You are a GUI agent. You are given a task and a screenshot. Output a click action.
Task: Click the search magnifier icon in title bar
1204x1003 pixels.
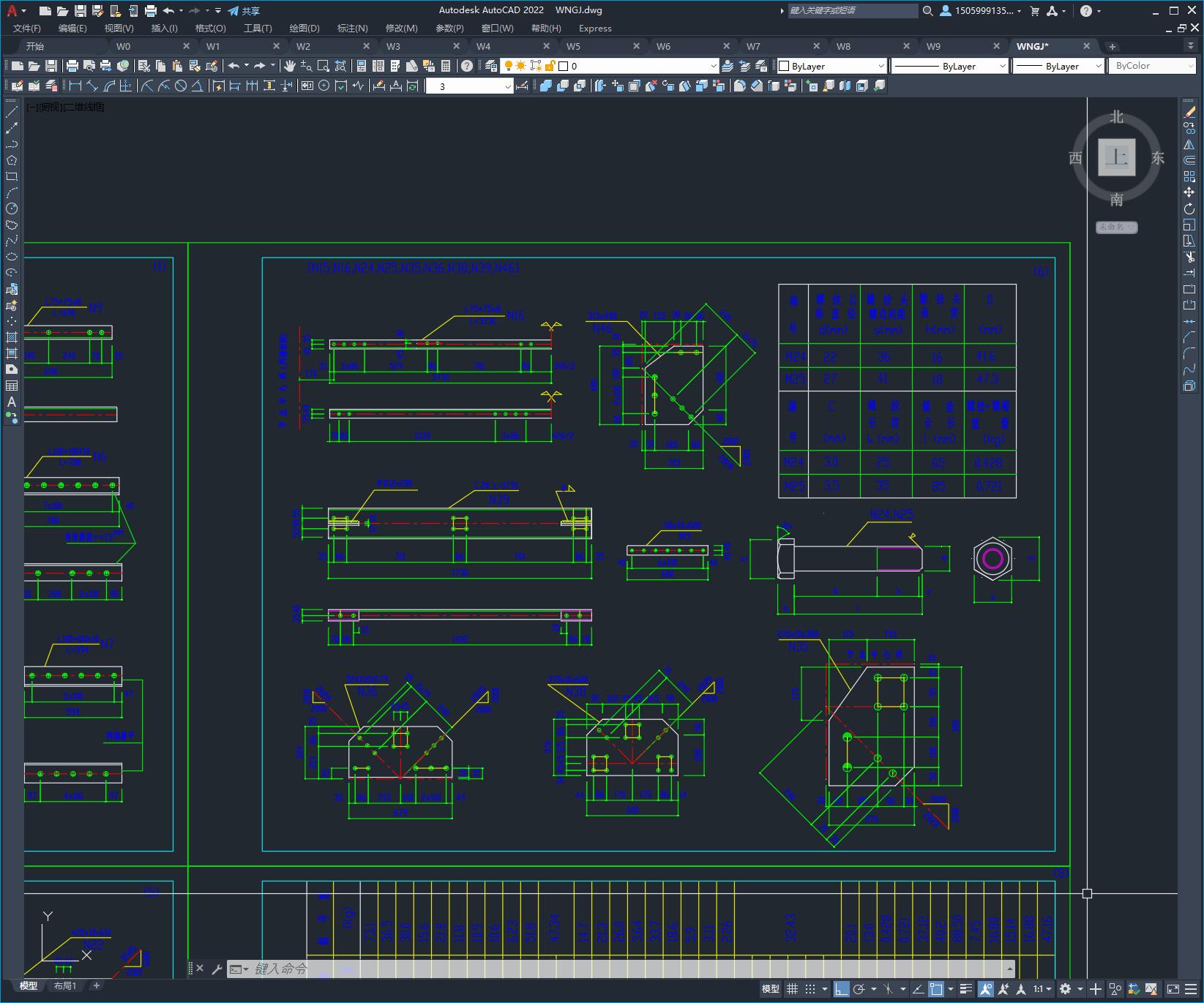pyautogui.click(x=927, y=11)
